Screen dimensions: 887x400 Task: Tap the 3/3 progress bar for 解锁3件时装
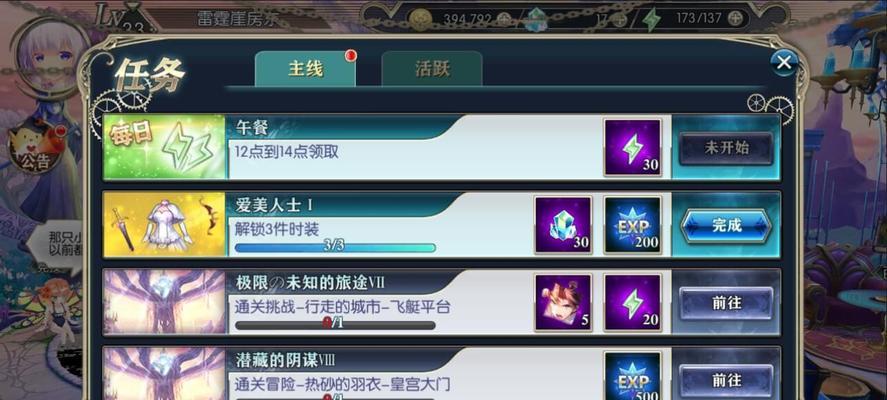[335, 247]
